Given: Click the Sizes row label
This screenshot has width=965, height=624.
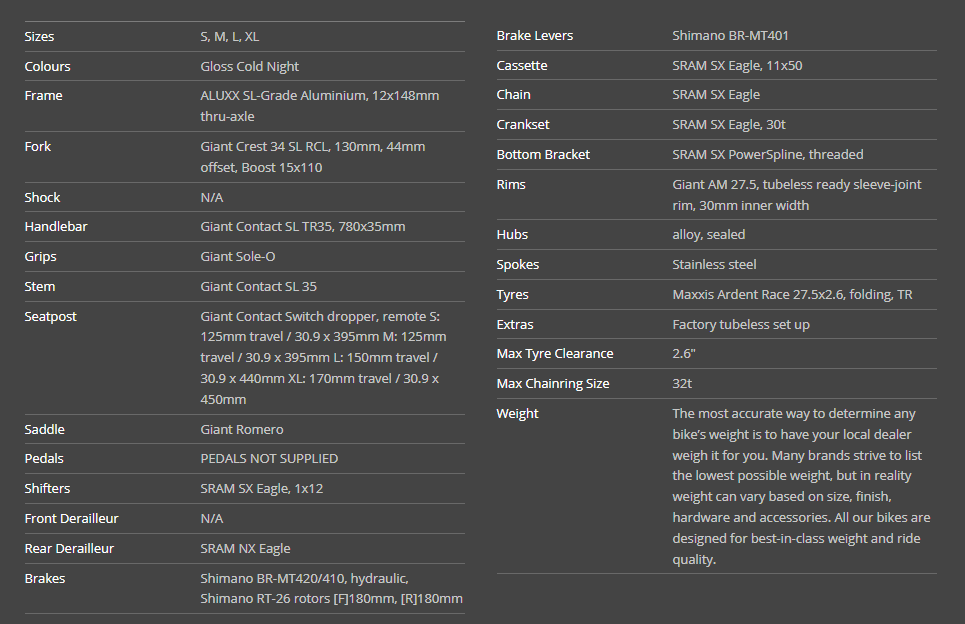Looking at the screenshot, I should 40,36.
